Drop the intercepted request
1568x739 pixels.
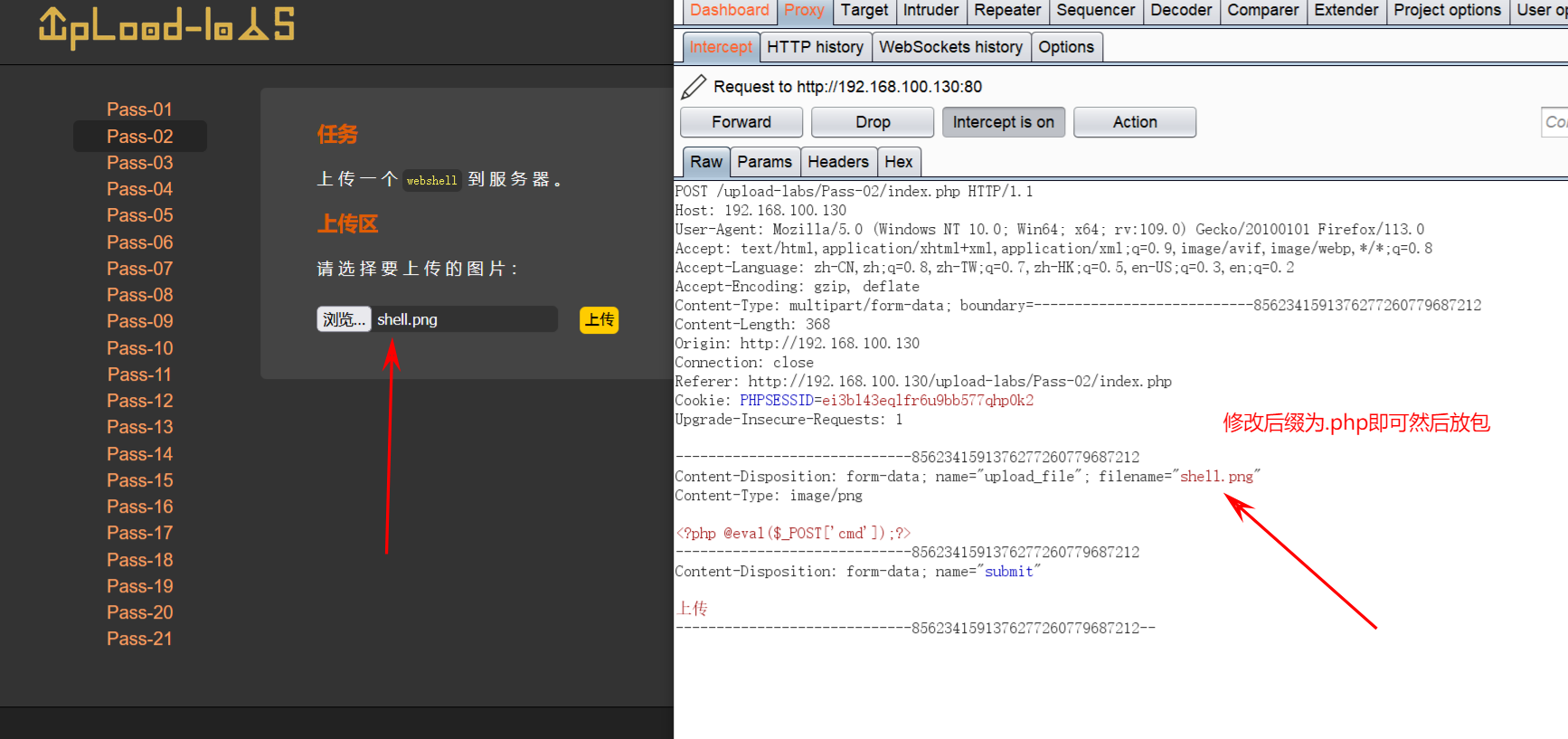point(873,122)
